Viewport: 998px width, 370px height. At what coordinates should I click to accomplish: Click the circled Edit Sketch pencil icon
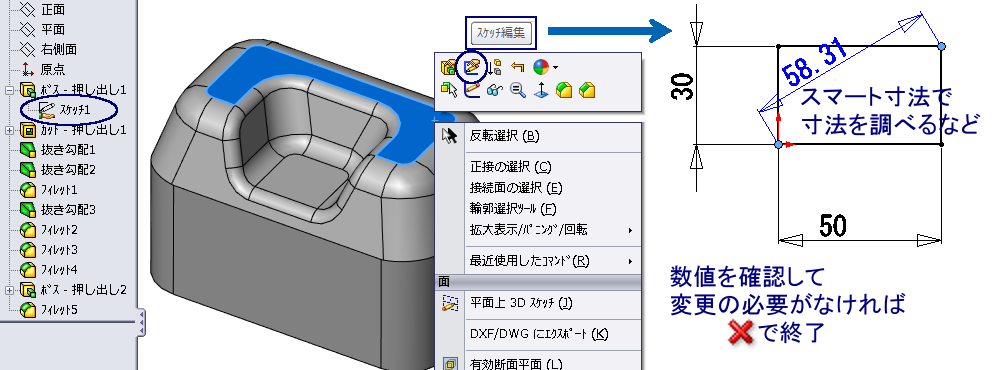[x=472, y=67]
